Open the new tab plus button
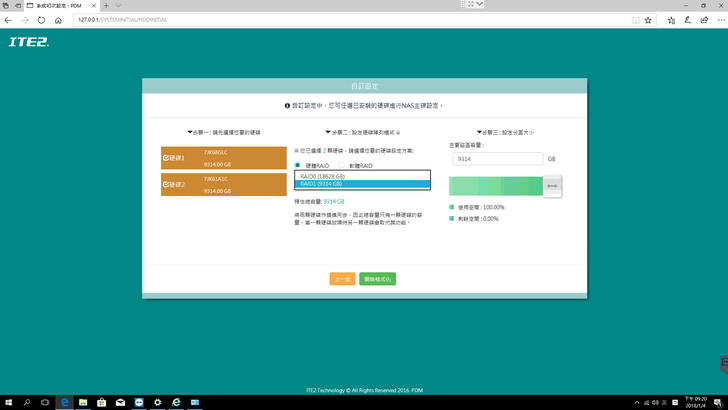This screenshot has height=410, width=728. point(107,5)
